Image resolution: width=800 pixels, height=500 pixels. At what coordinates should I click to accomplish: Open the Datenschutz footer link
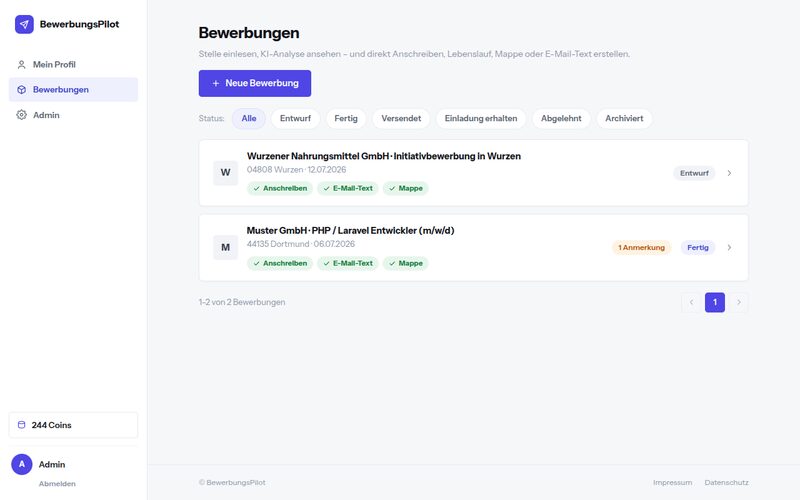point(727,483)
